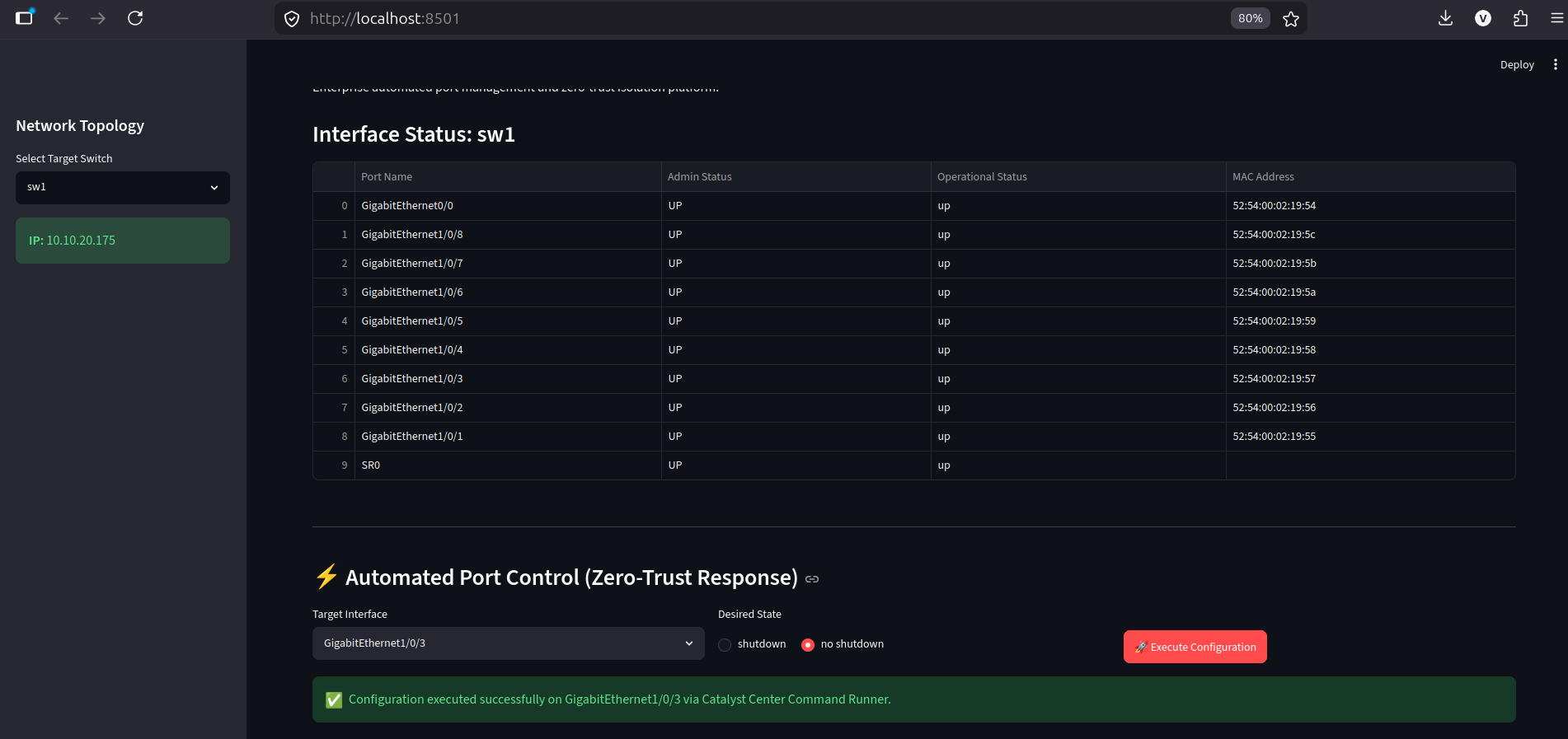Open the browser hamburger menu
1568x739 pixels.
pyautogui.click(x=1556, y=18)
